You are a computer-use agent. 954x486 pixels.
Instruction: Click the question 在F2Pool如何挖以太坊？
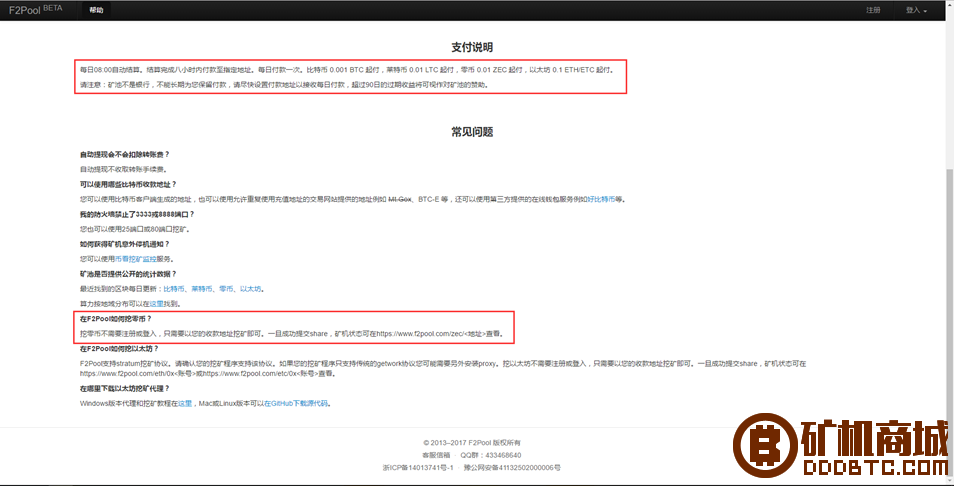click(x=119, y=349)
